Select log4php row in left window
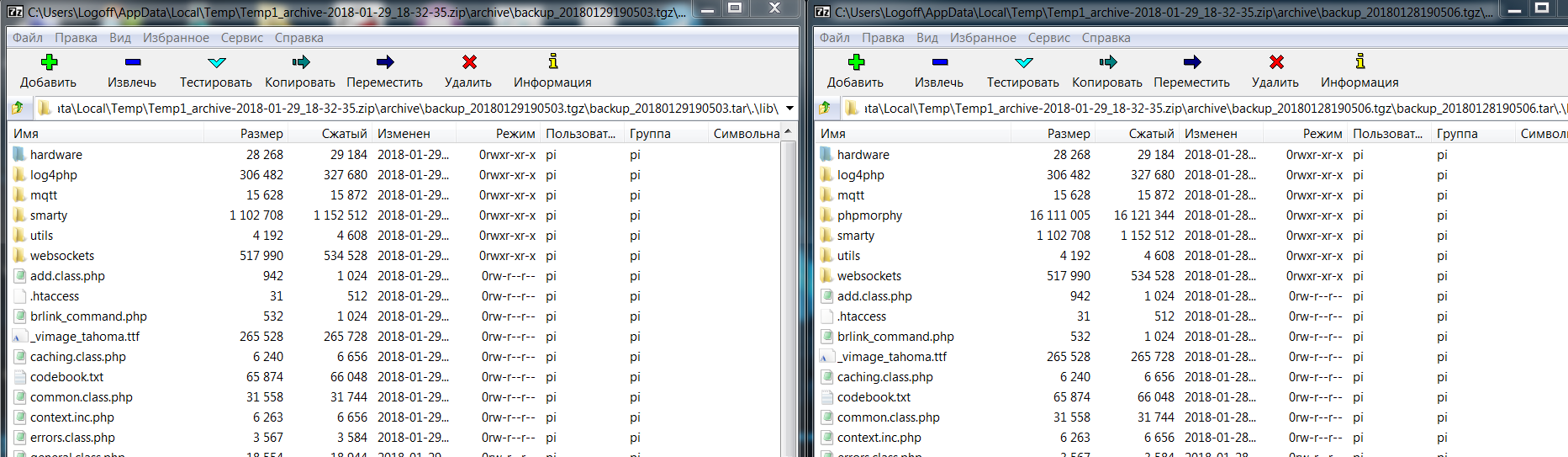Image resolution: width=1568 pixels, height=457 pixels. click(x=395, y=174)
